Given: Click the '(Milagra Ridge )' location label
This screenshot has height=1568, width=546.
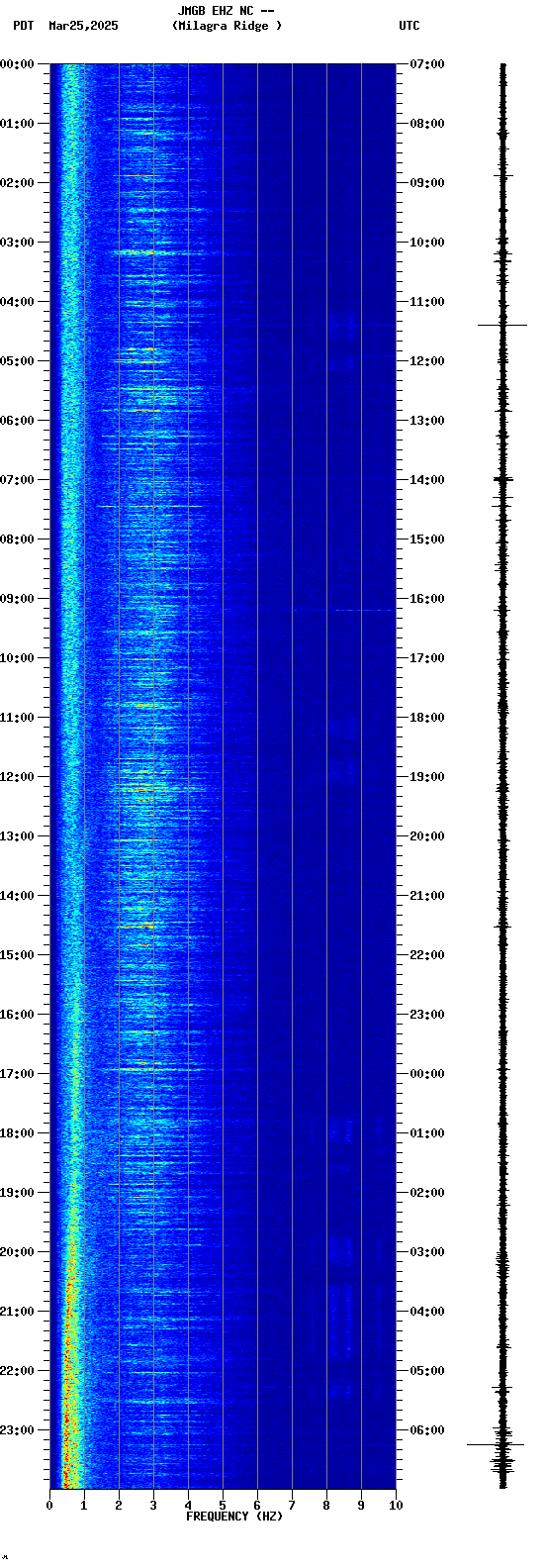Looking at the screenshot, I should point(227,26).
